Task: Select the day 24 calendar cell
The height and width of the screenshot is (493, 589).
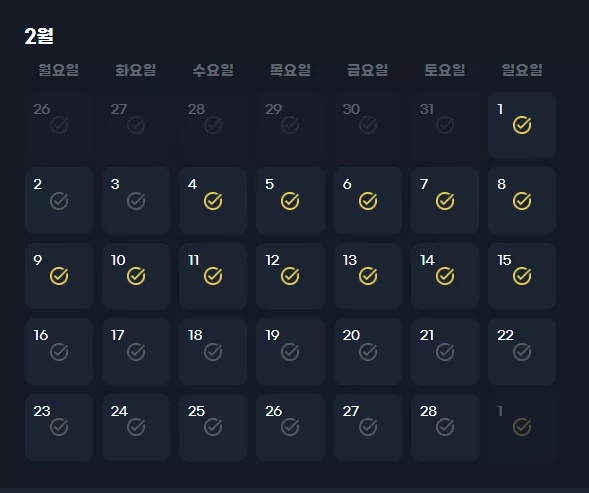Action: (x=136, y=427)
